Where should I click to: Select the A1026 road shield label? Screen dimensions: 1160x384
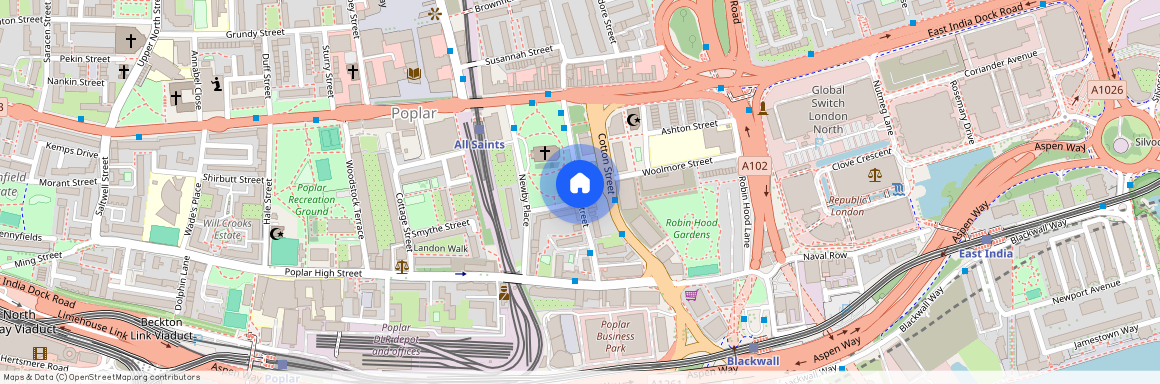[1107, 89]
